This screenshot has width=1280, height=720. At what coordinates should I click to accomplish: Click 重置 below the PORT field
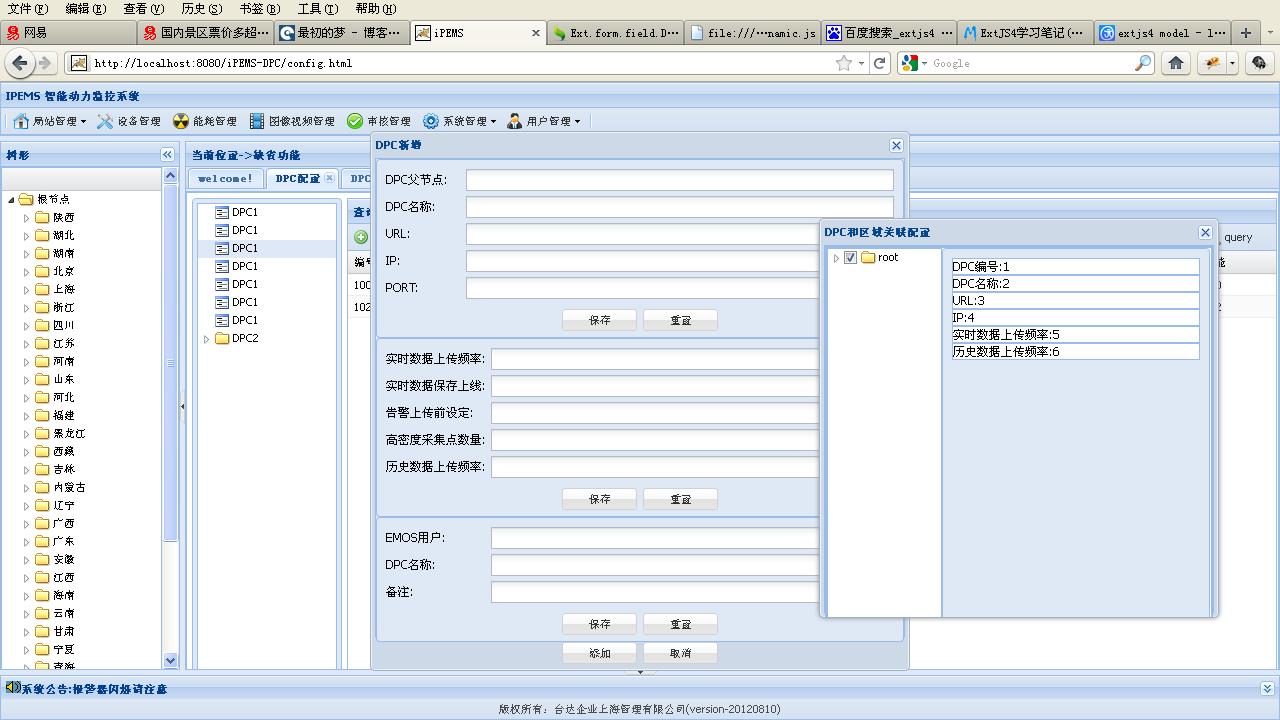point(681,320)
